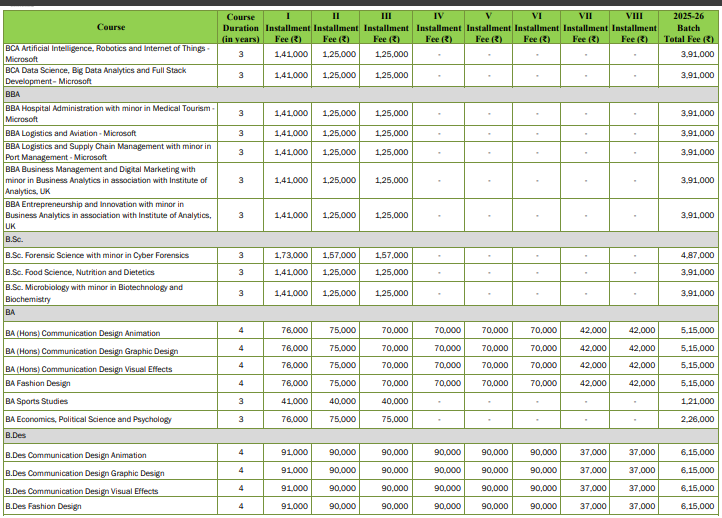The image size is (722, 518).
Task: Select the B.Sc. section heading row
Action: (360, 240)
